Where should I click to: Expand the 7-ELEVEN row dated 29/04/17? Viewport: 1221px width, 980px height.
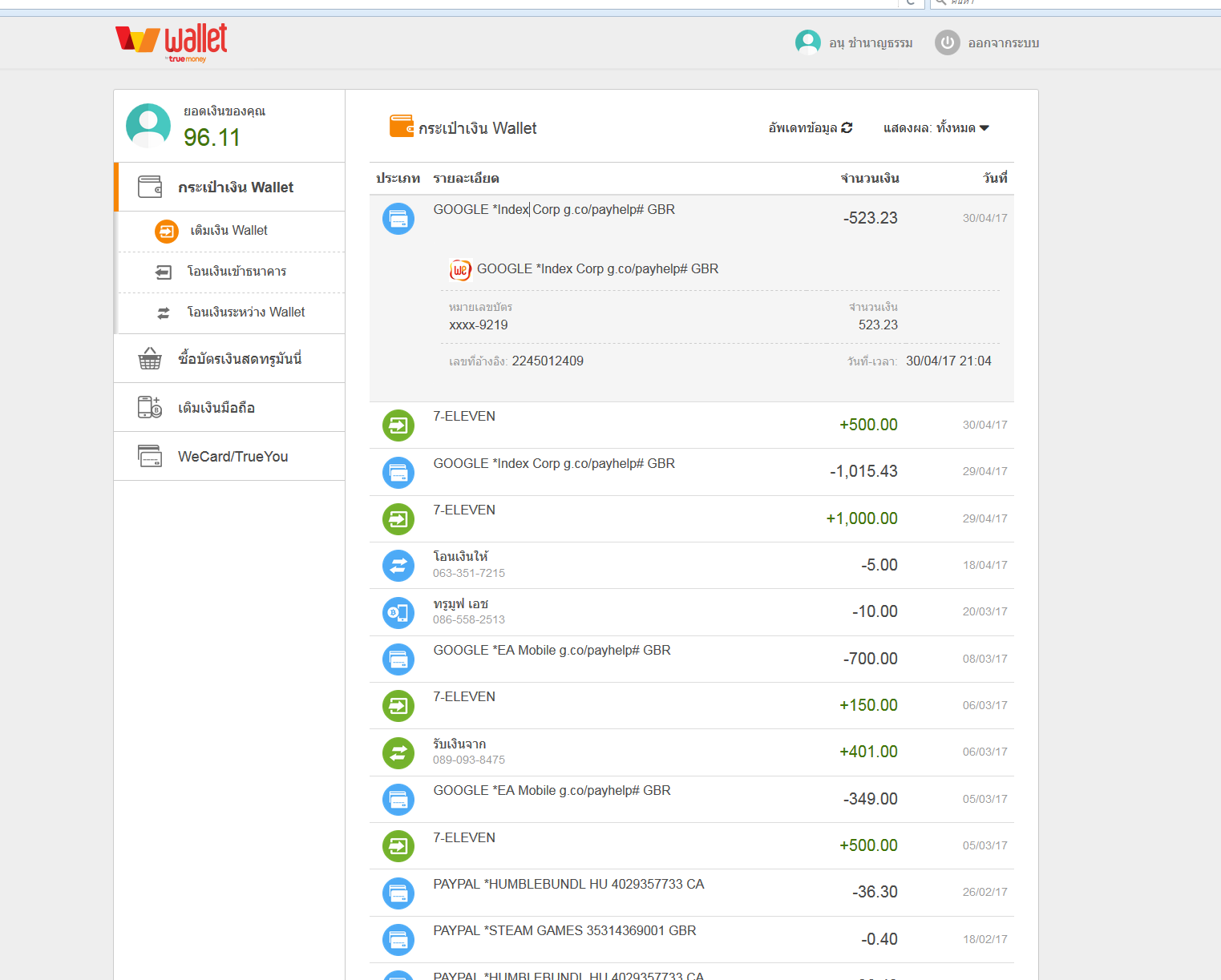click(x=692, y=519)
